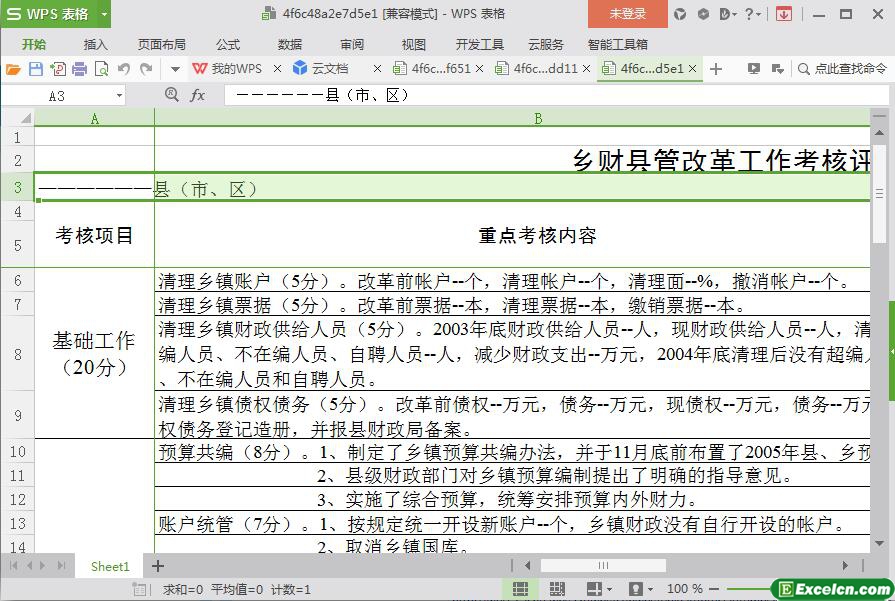
Task: Open the 插入 ribbon tab
Action: (x=95, y=45)
